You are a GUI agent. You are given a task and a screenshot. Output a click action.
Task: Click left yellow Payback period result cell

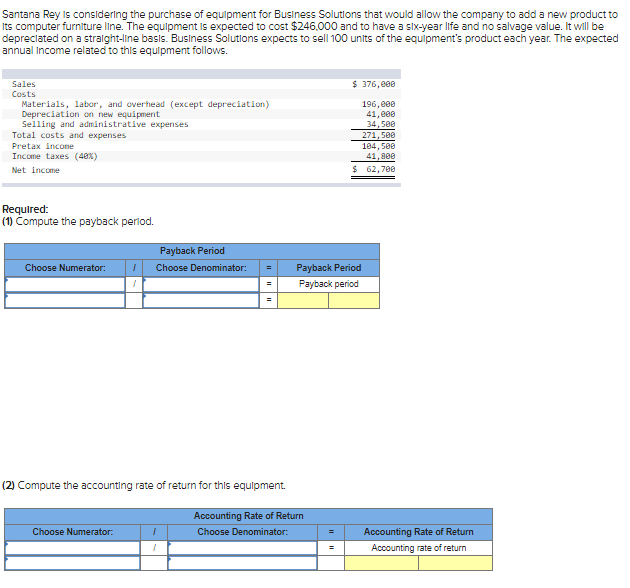coord(303,301)
